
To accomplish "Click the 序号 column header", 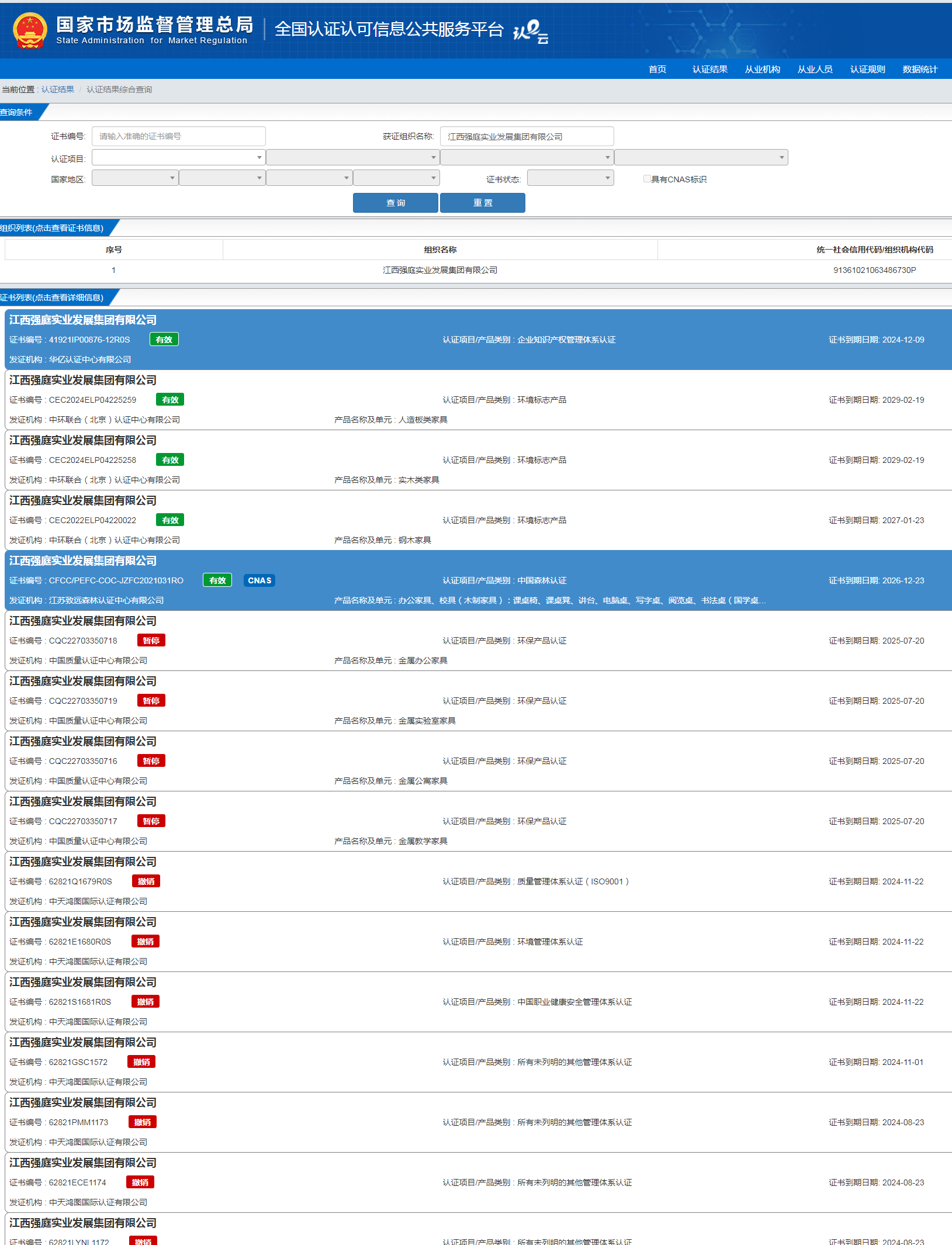I will click(113, 250).
